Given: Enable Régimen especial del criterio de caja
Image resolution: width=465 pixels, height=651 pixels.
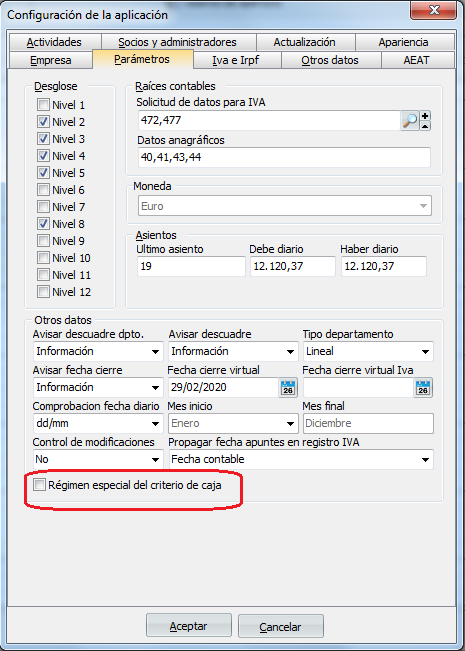Looking at the screenshot, I should pyautogui.click(x=40, y=485).
